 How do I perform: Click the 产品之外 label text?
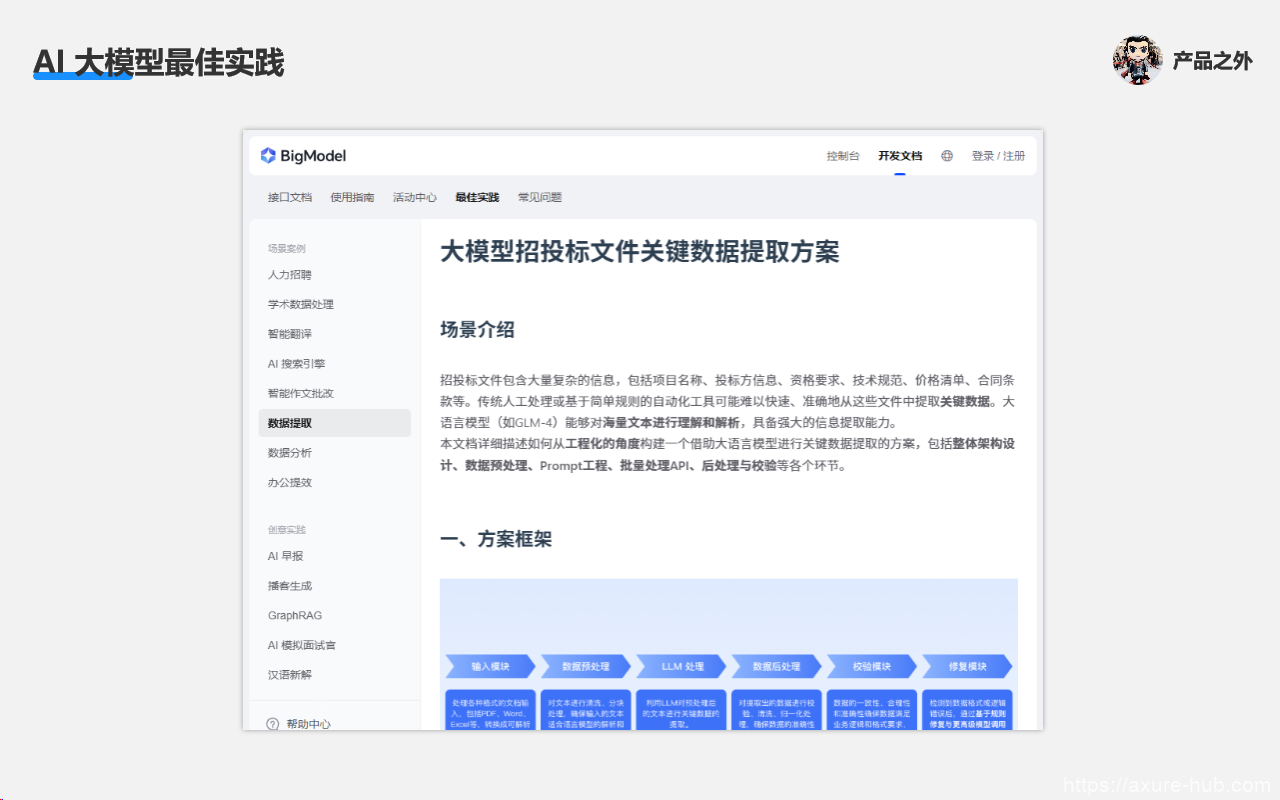tap(1212, 61)
